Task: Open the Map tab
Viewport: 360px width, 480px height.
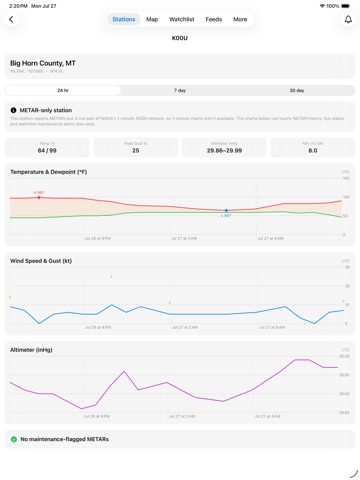Action: pos(152,19)
